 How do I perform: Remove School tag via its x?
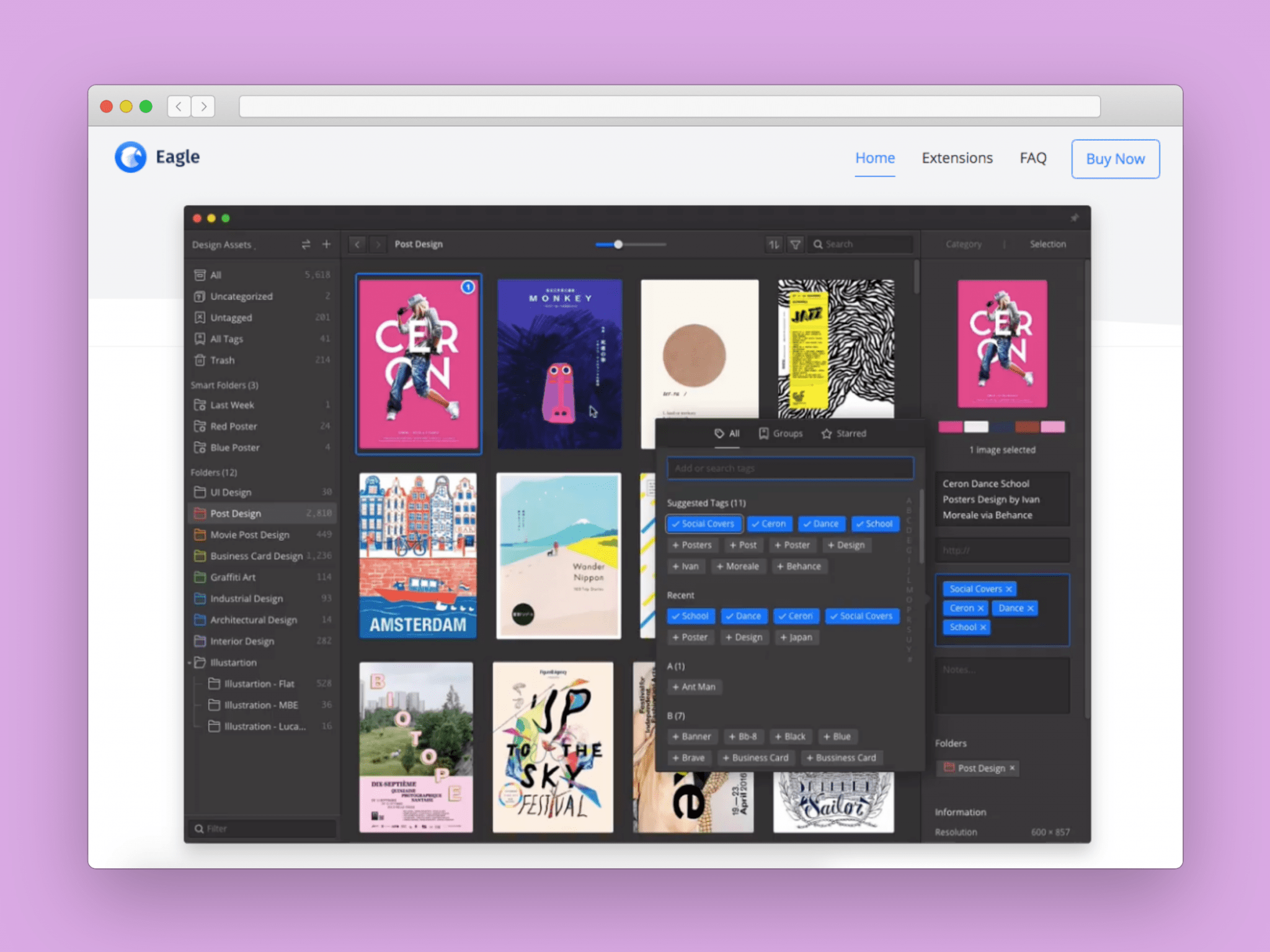tap(983, 627)
